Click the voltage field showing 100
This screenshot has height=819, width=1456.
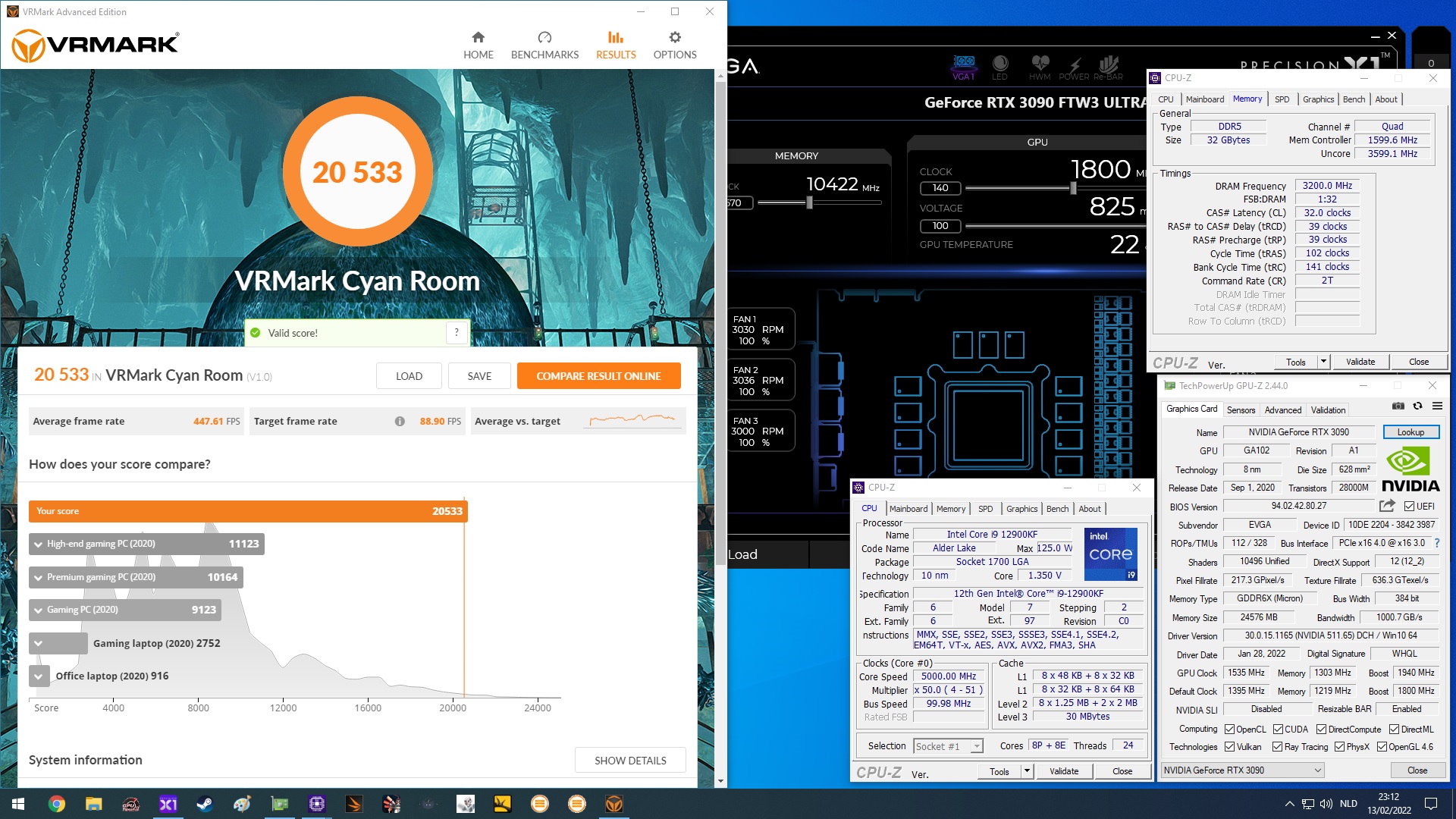click(x=940, y=226)
